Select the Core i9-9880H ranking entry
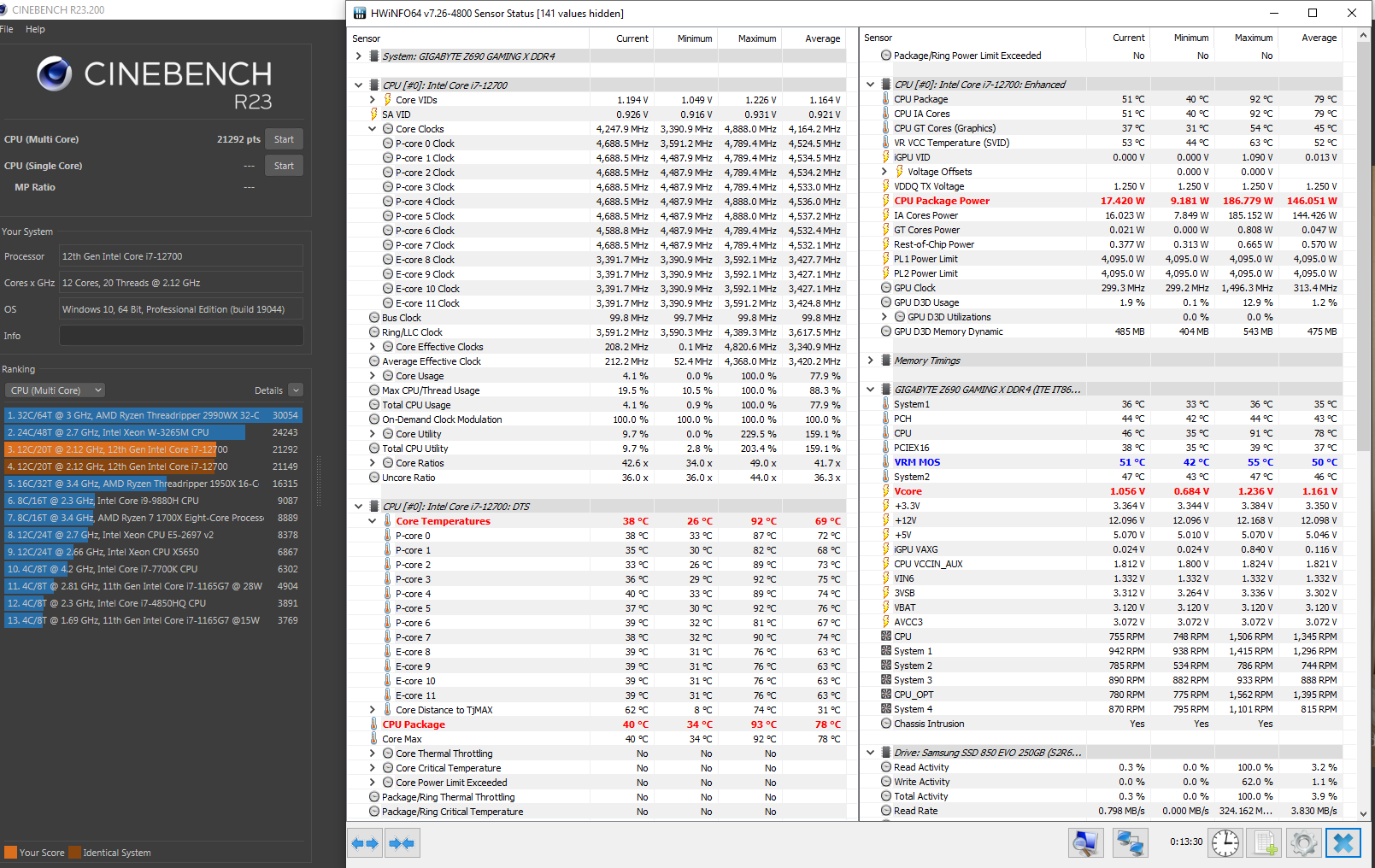The image size is (1375, 868). [153, 501]
